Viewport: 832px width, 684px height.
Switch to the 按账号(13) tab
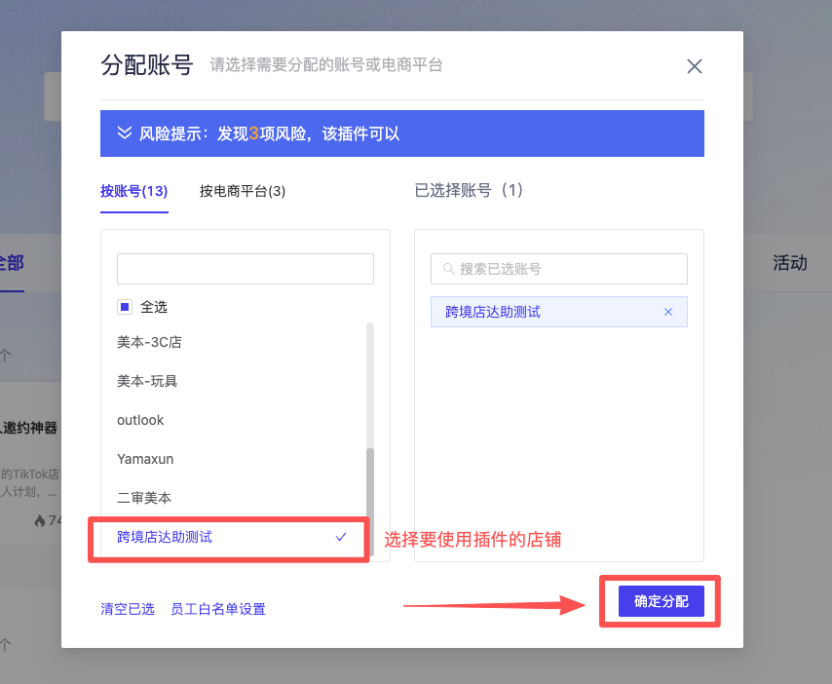pyautogui.click(x=134, y=191)
